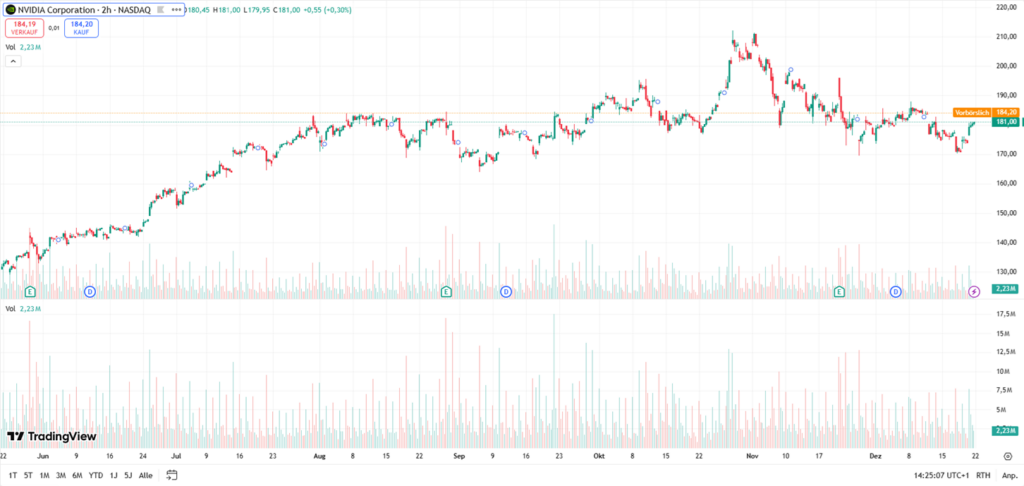Click the 0,01 spread value
This screenshot has width=1024, height=486.
pos(54,28)
